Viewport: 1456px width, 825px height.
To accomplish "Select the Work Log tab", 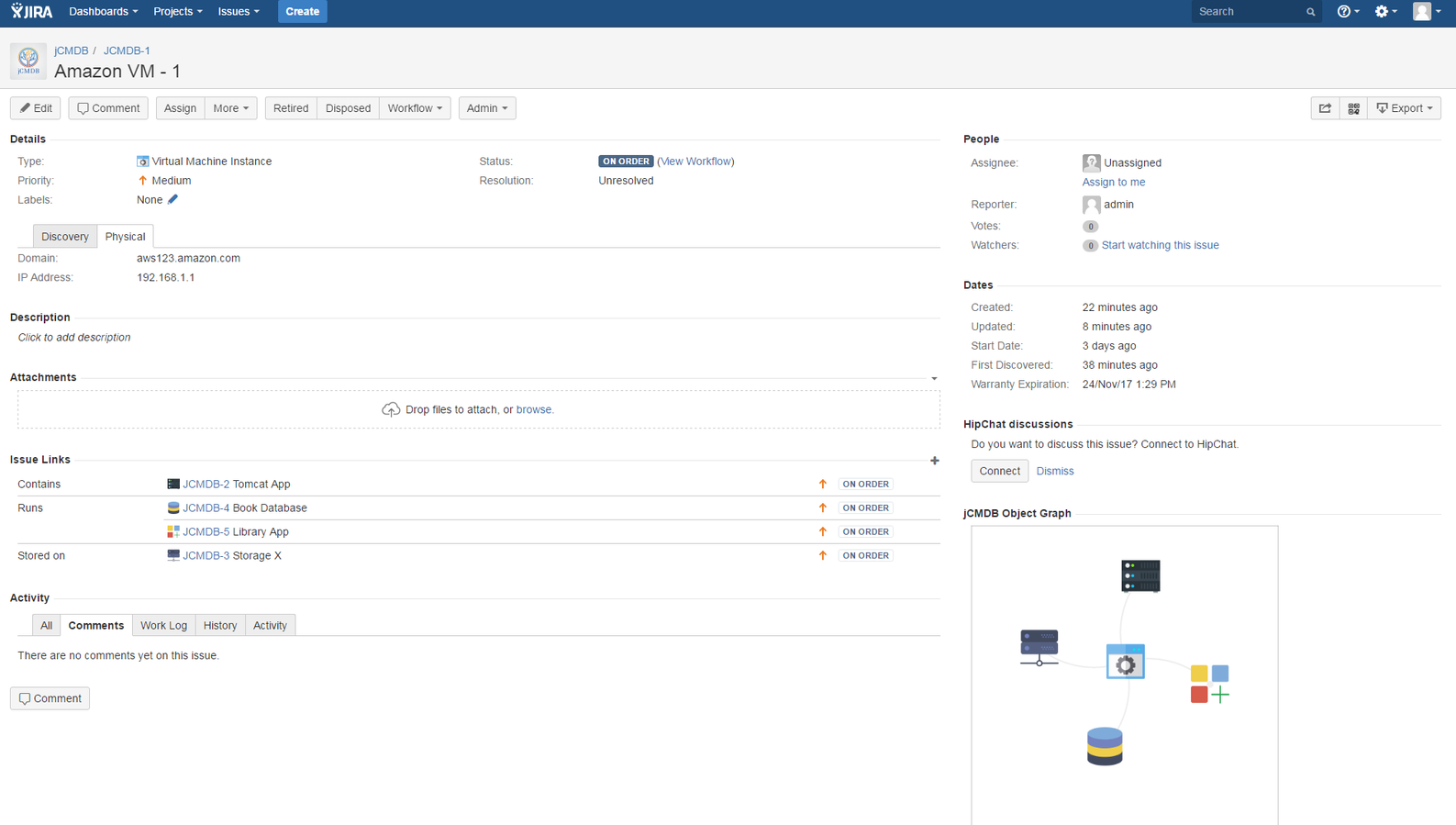I will coord(163,626).
